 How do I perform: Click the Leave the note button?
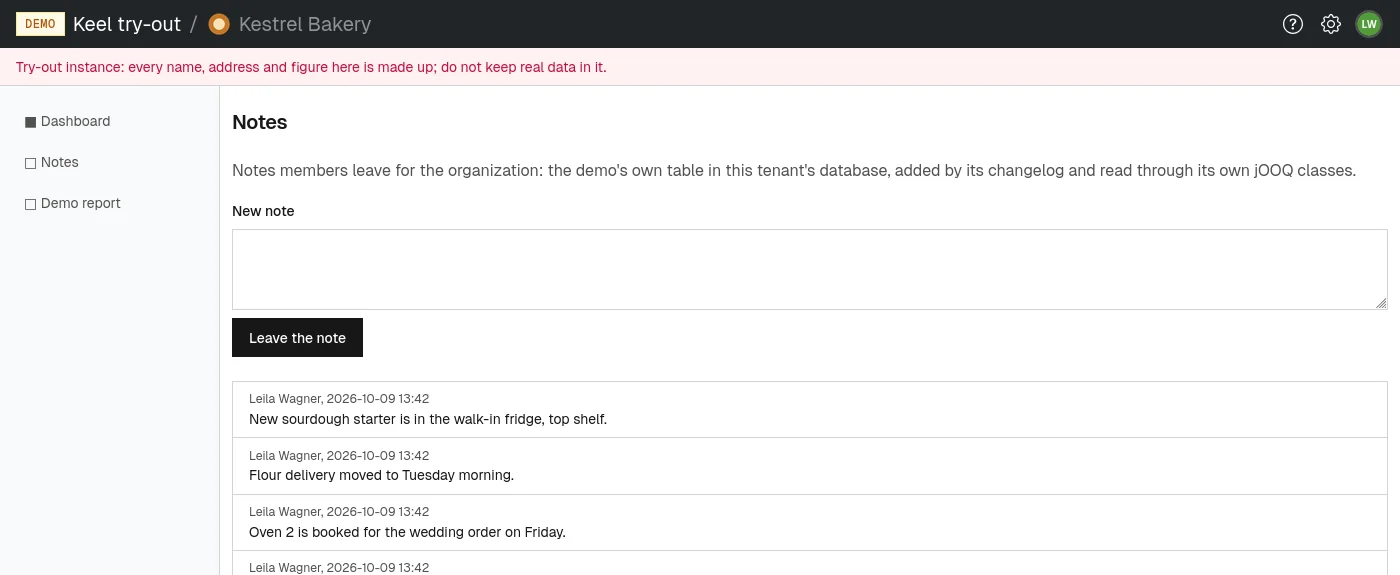(x=297, y=338)
